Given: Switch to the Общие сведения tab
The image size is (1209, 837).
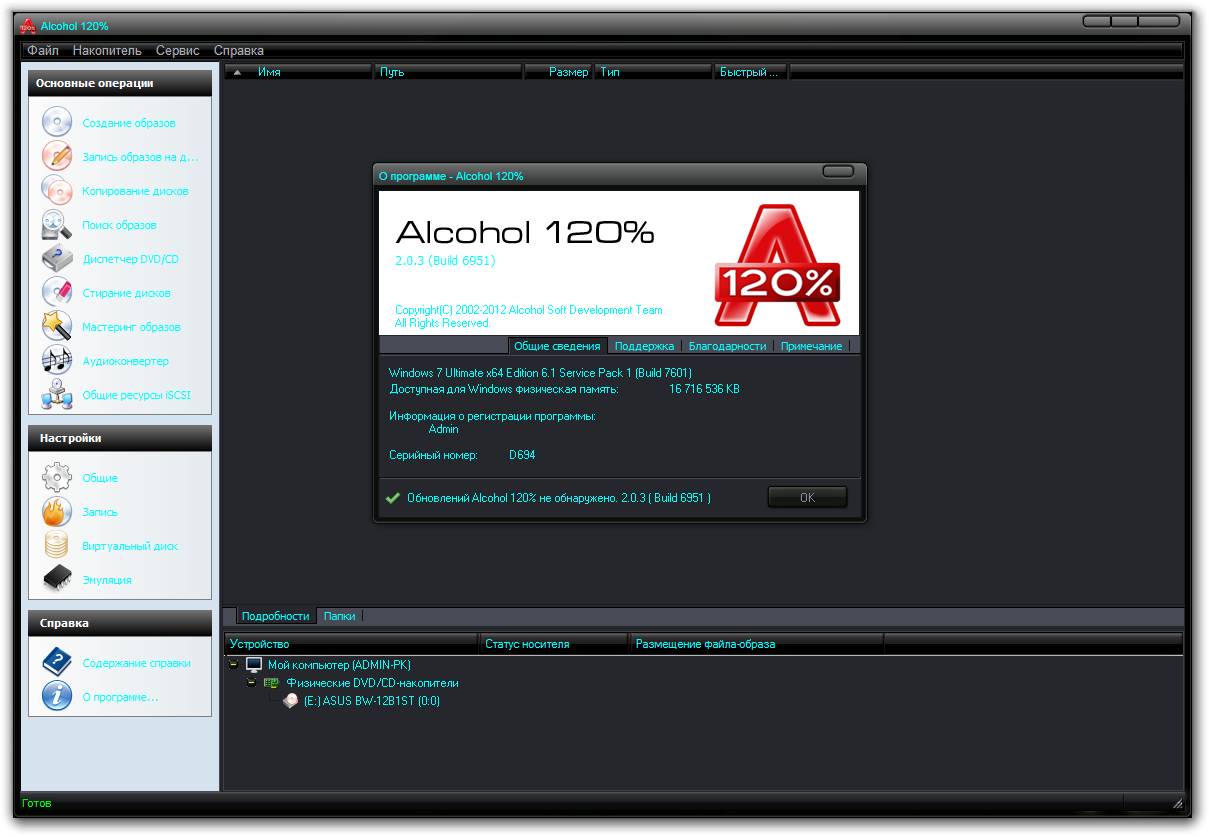Looking at the screenshot, I should coord(558,346).
